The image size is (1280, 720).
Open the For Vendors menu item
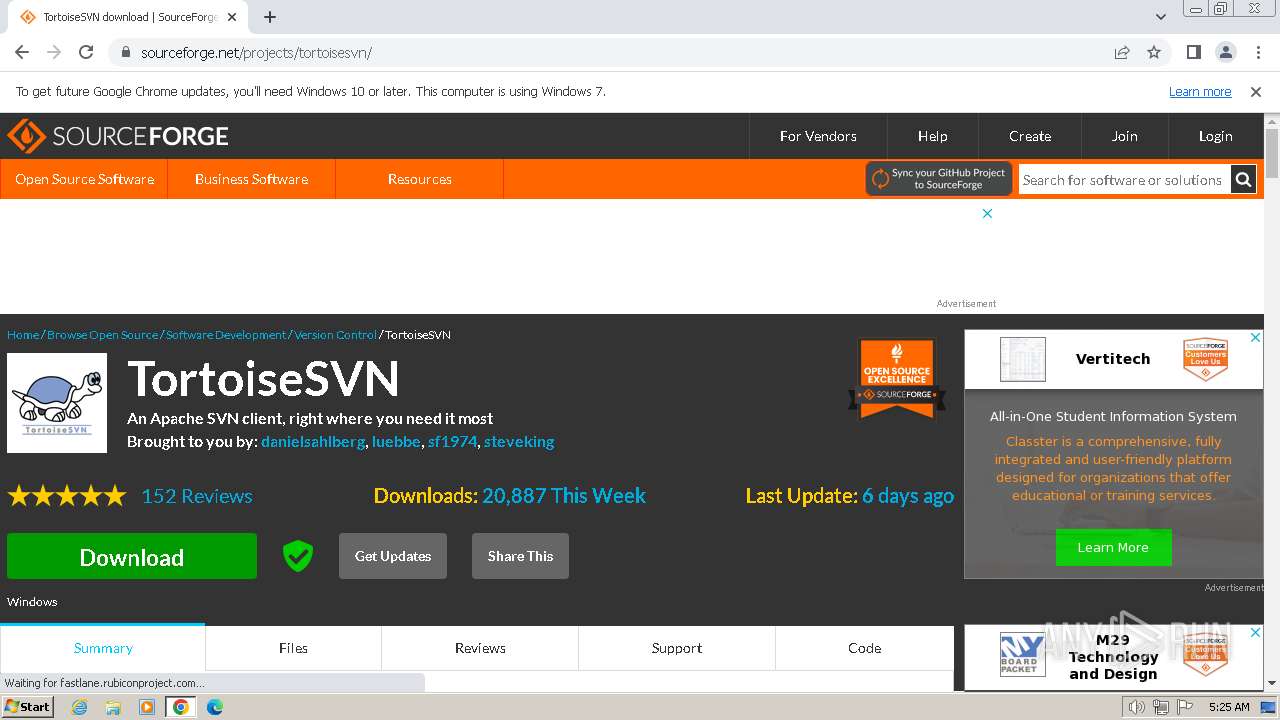click(818, 136)
